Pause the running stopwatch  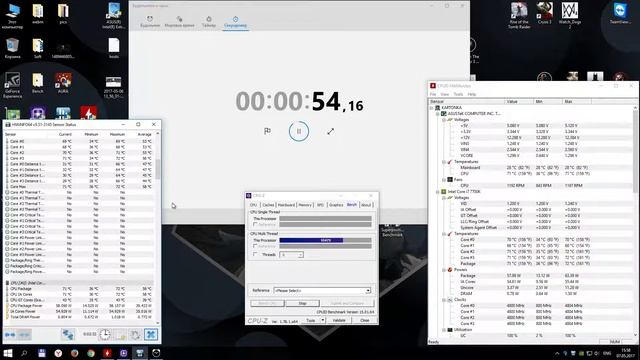point(299,131)
